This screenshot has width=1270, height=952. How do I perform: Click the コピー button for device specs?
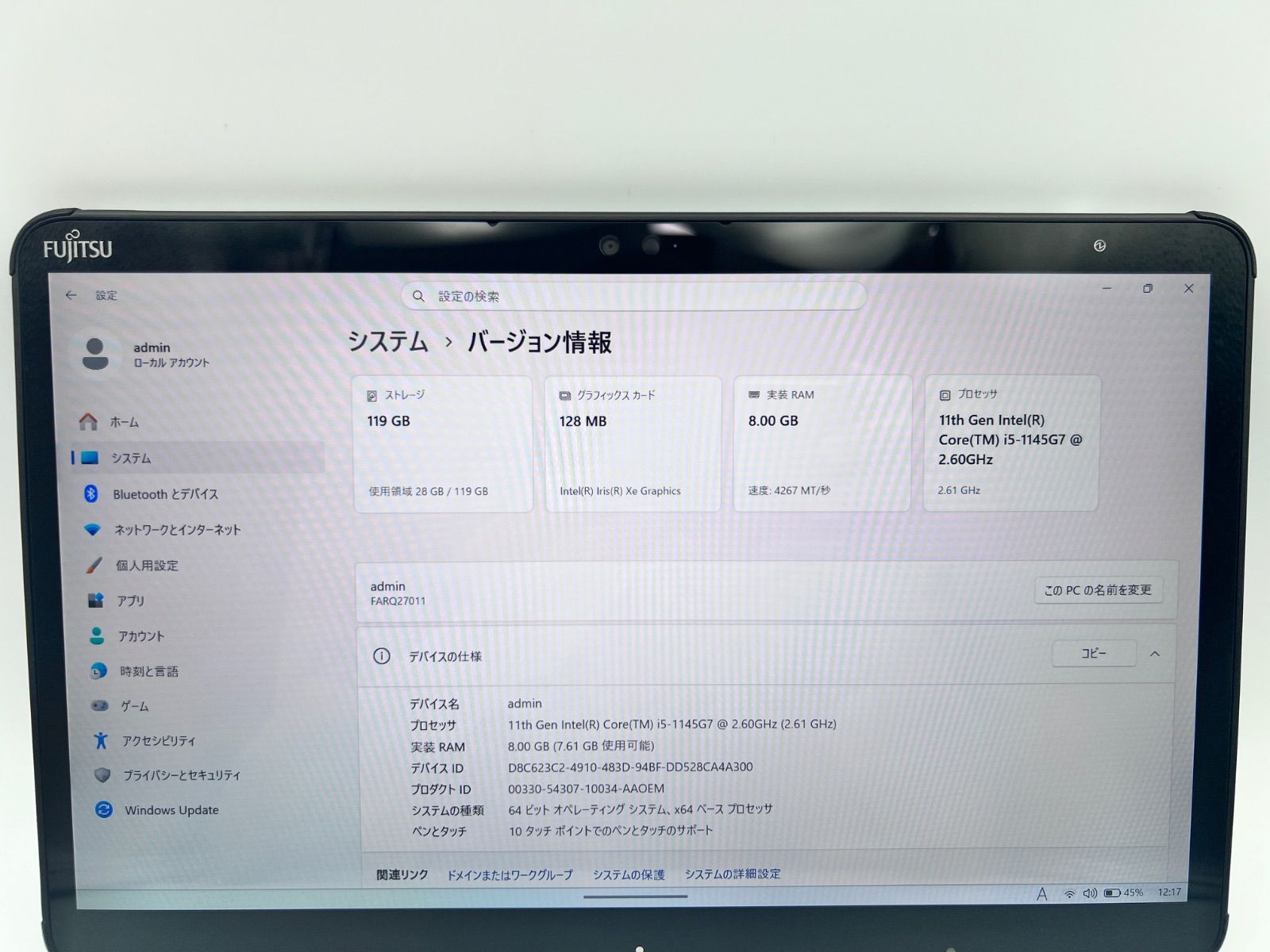click(x=1094, y=653)
